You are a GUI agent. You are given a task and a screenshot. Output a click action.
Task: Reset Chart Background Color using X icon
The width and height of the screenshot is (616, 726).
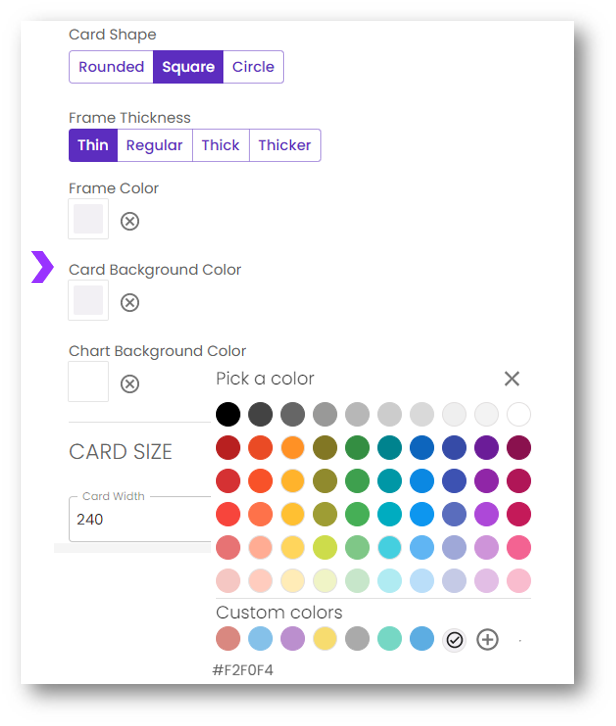point(130,384)
